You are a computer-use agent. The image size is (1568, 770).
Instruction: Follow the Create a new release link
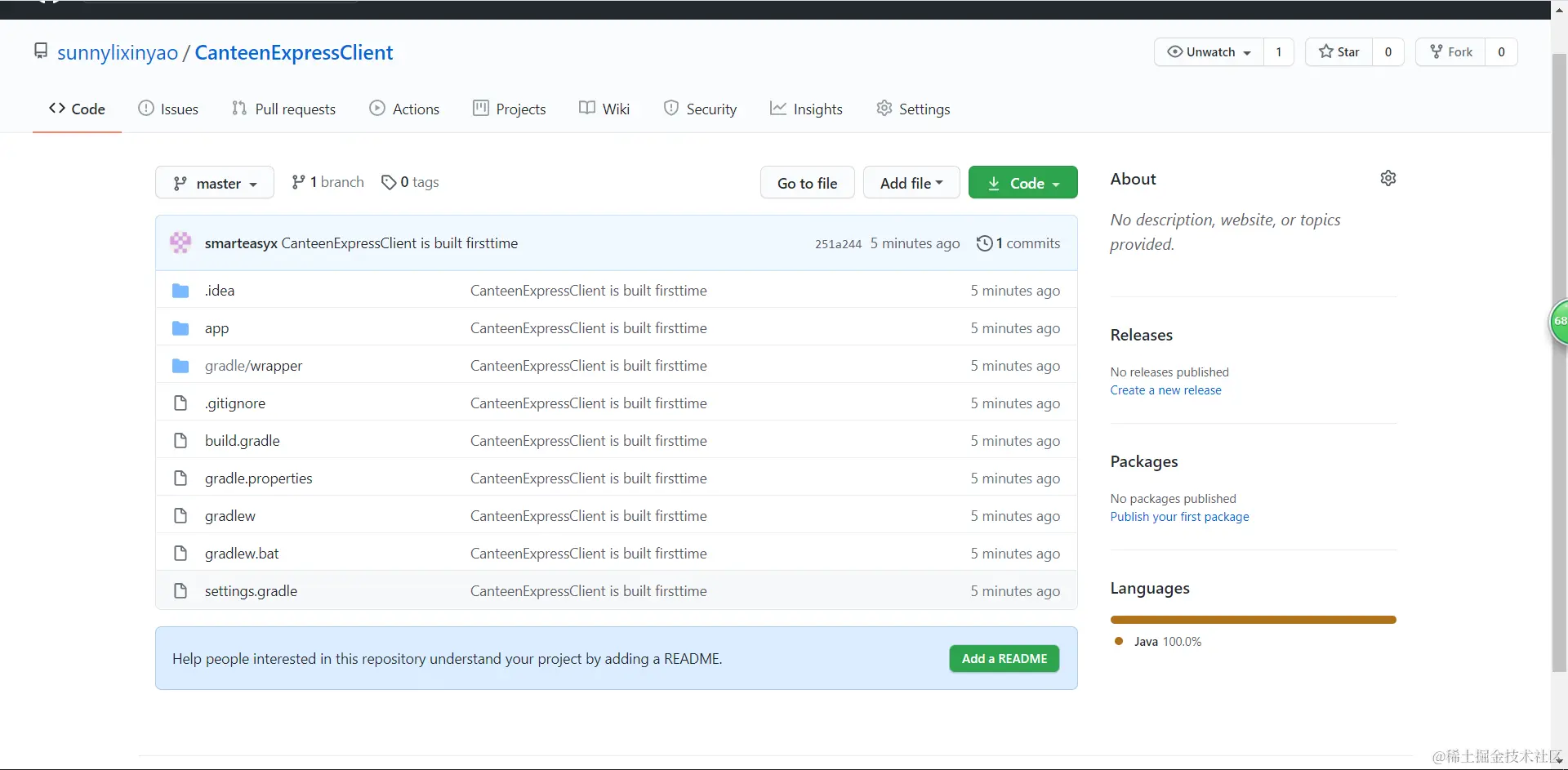coord(1165,390)
